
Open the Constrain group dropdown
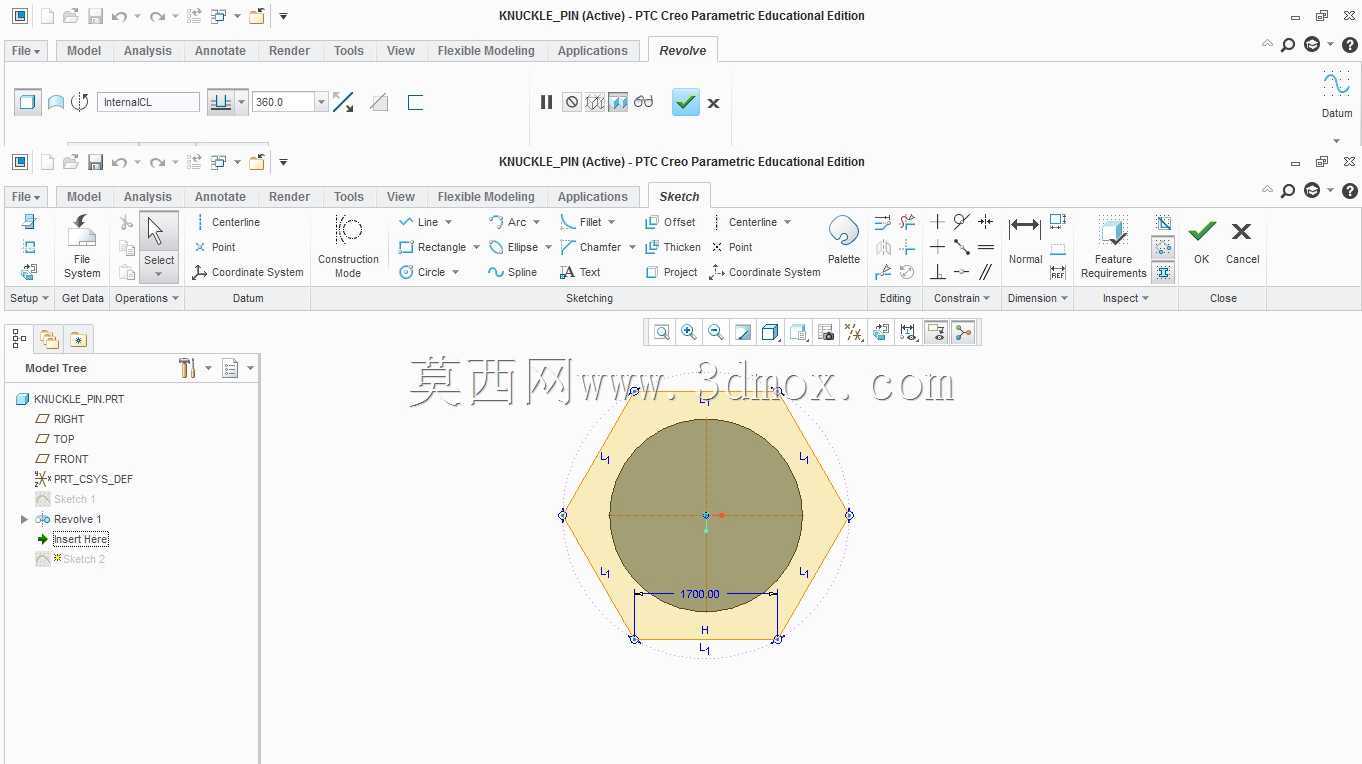pyautogui.click(x=961, y=298)
